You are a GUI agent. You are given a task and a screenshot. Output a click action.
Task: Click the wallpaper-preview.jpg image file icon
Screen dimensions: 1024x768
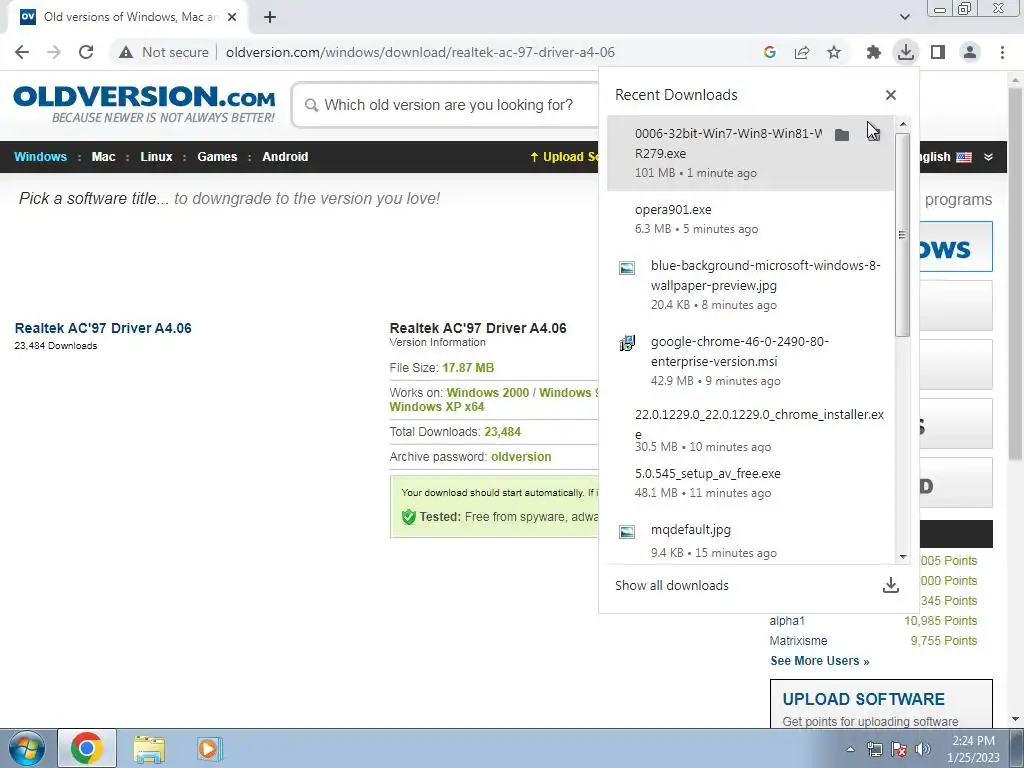(x=627, y=268)
